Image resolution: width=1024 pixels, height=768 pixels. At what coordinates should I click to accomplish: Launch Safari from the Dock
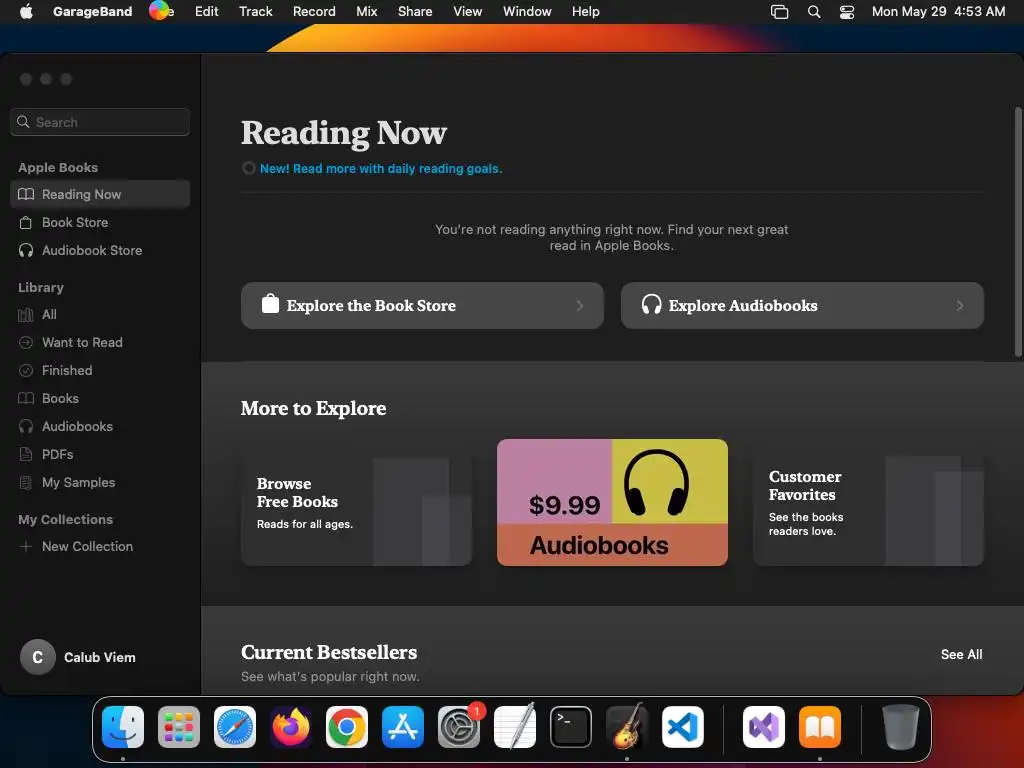tap(235, 727)
